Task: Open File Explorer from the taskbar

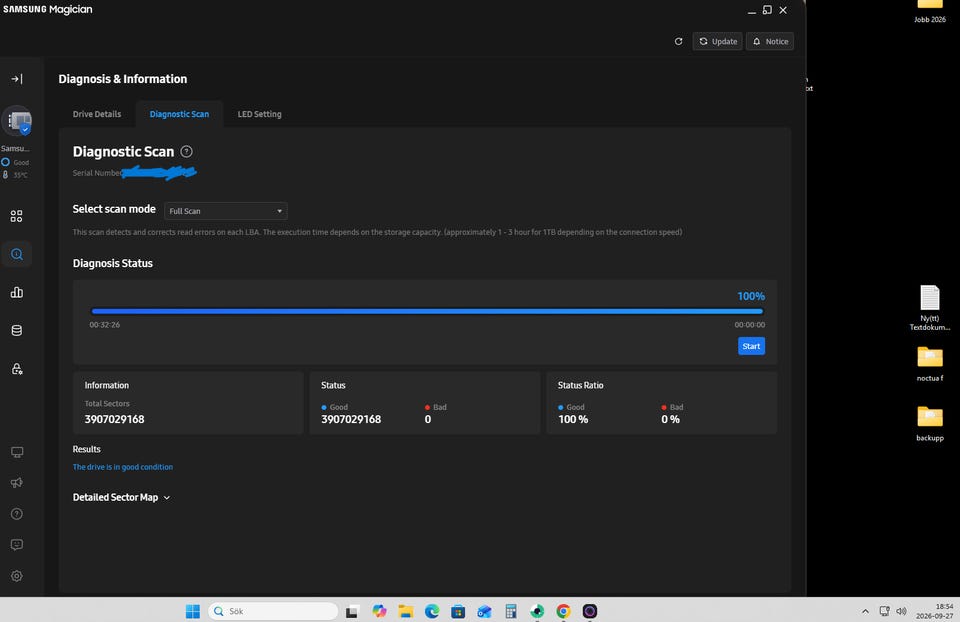Action: (405, 611)
